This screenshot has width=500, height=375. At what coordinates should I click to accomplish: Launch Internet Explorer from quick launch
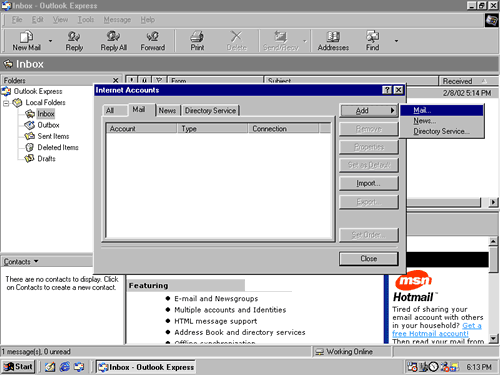click(x=65, y=367)
